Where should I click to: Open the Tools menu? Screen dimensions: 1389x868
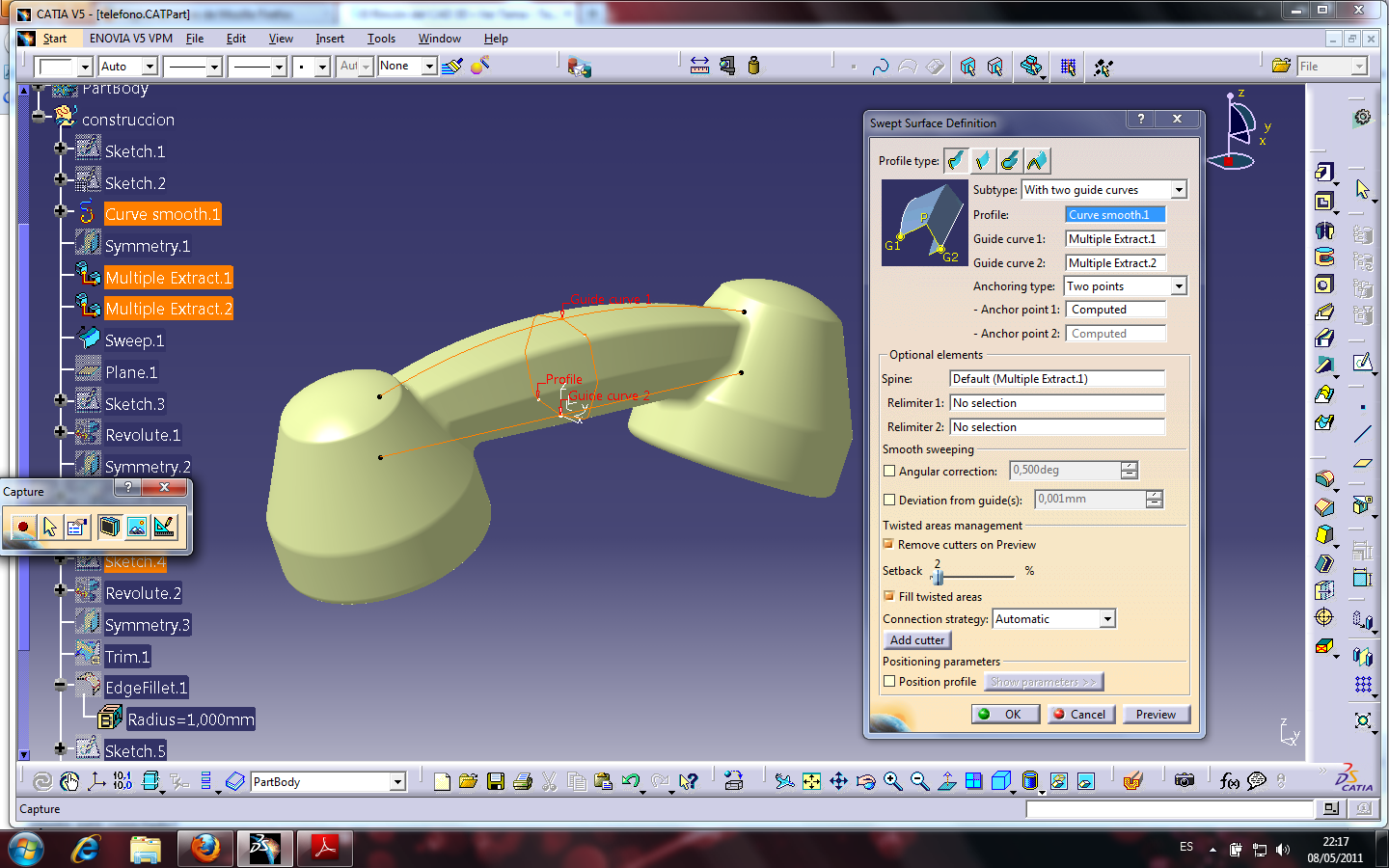381,39
